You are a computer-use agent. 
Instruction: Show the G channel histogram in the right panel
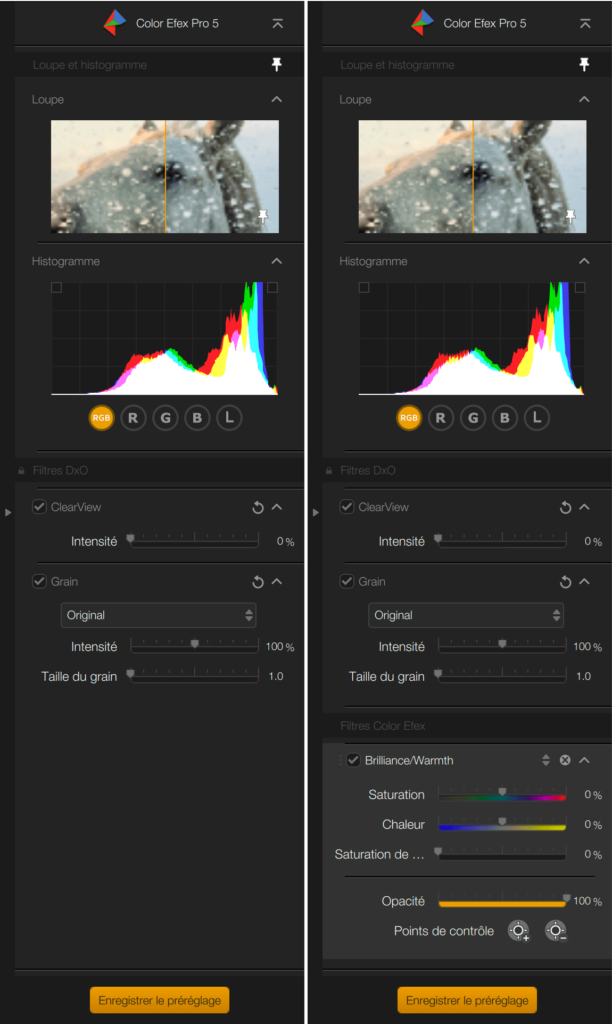point(473,418)
